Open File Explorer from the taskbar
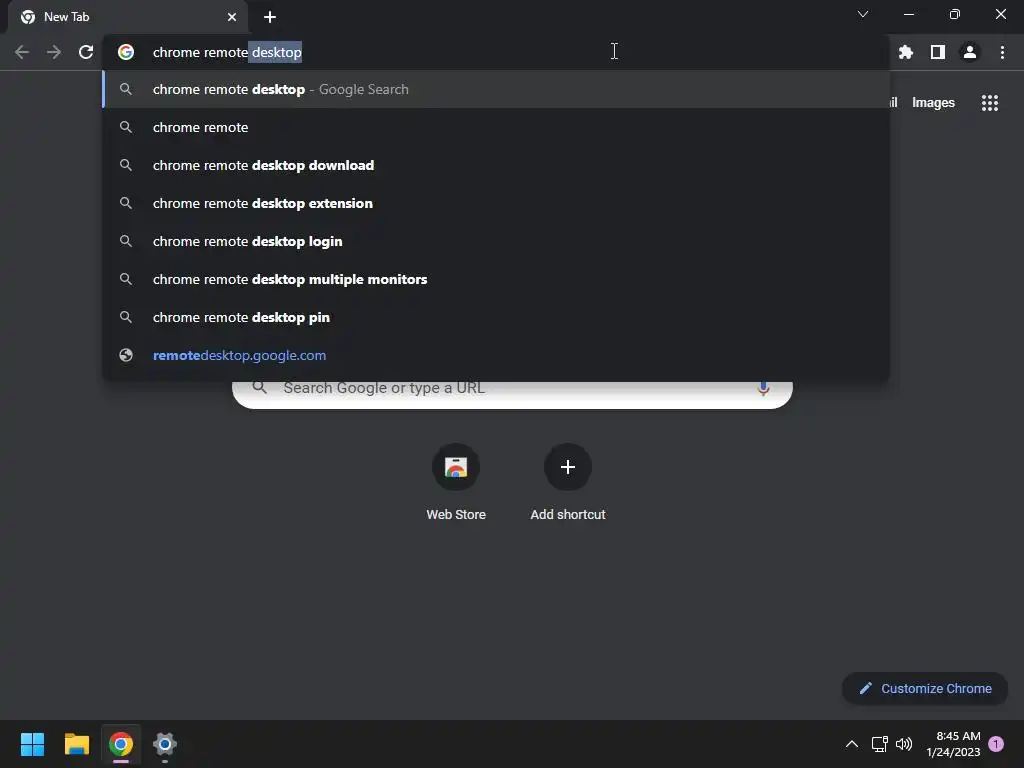 76,744
